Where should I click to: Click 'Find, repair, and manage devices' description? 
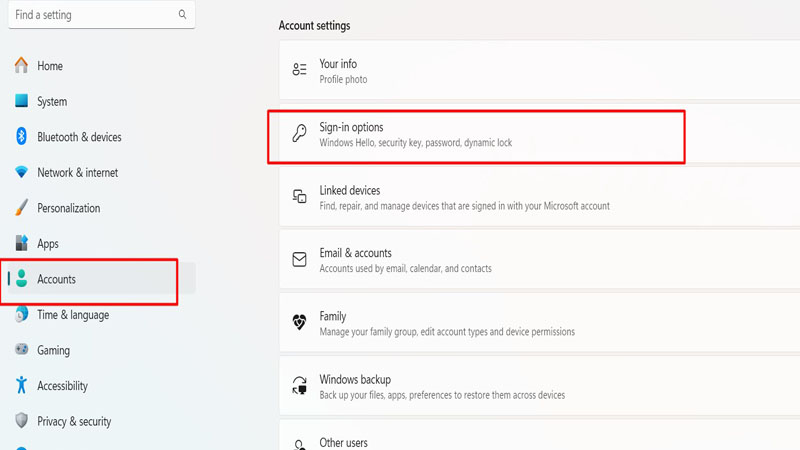[464, 206]
